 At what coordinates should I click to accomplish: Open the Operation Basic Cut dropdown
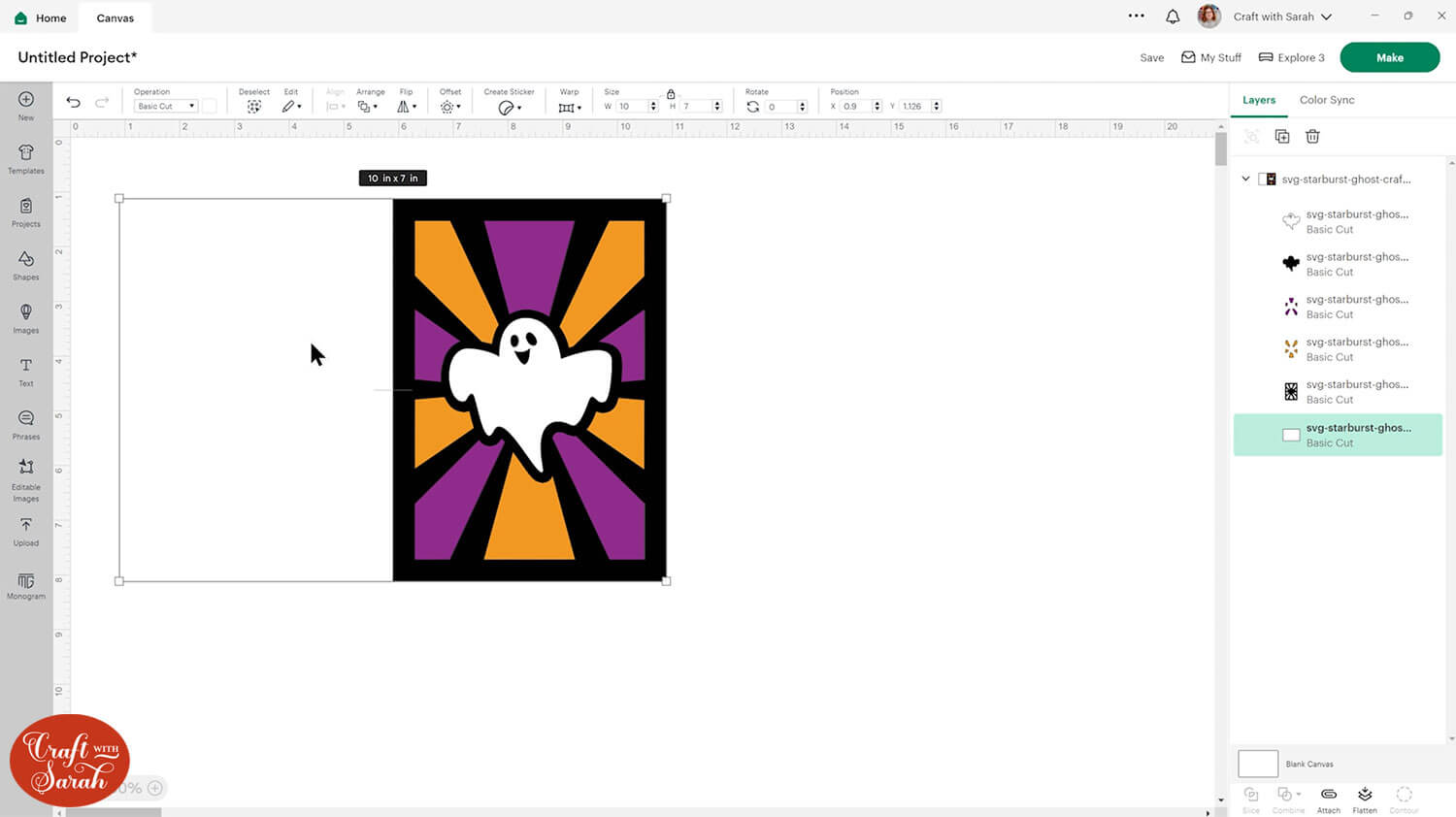(x=166, y=107)
